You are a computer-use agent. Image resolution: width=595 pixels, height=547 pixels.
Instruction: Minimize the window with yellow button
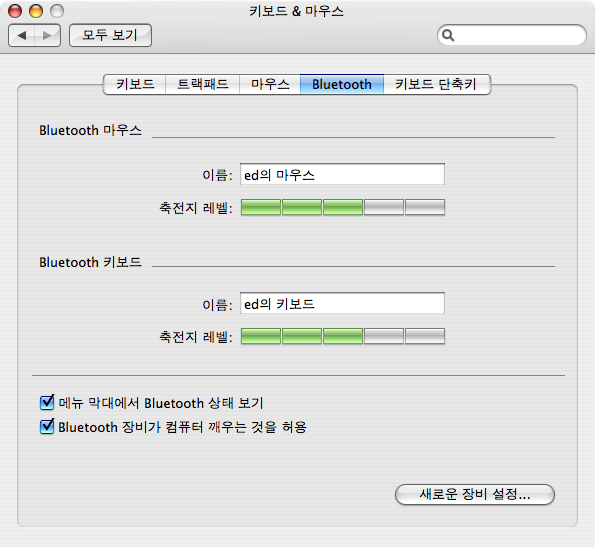pyautogui.click(x=36, y=11)
